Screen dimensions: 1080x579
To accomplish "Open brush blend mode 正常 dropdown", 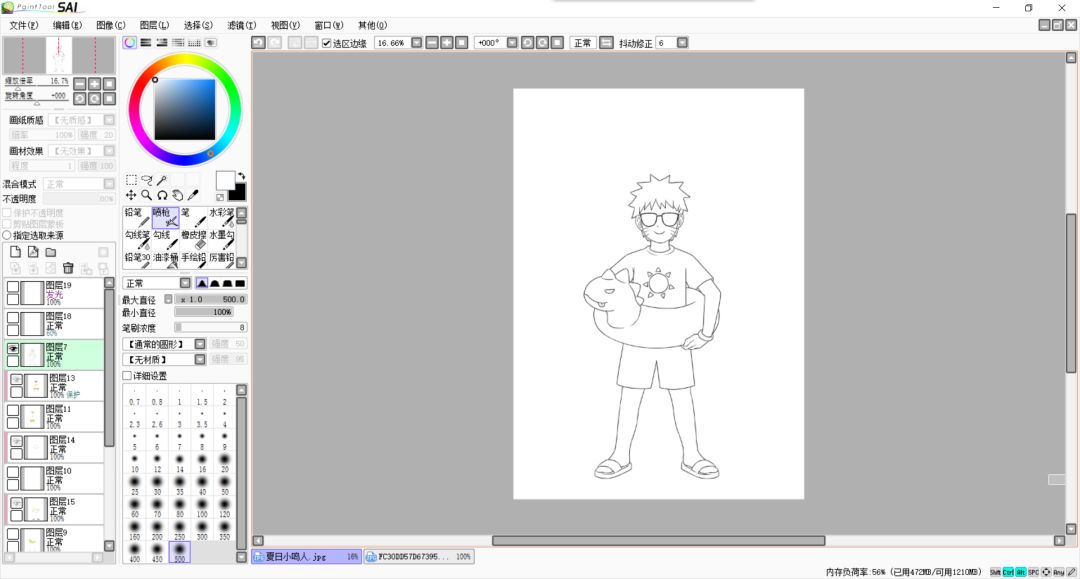I will 185,283.
